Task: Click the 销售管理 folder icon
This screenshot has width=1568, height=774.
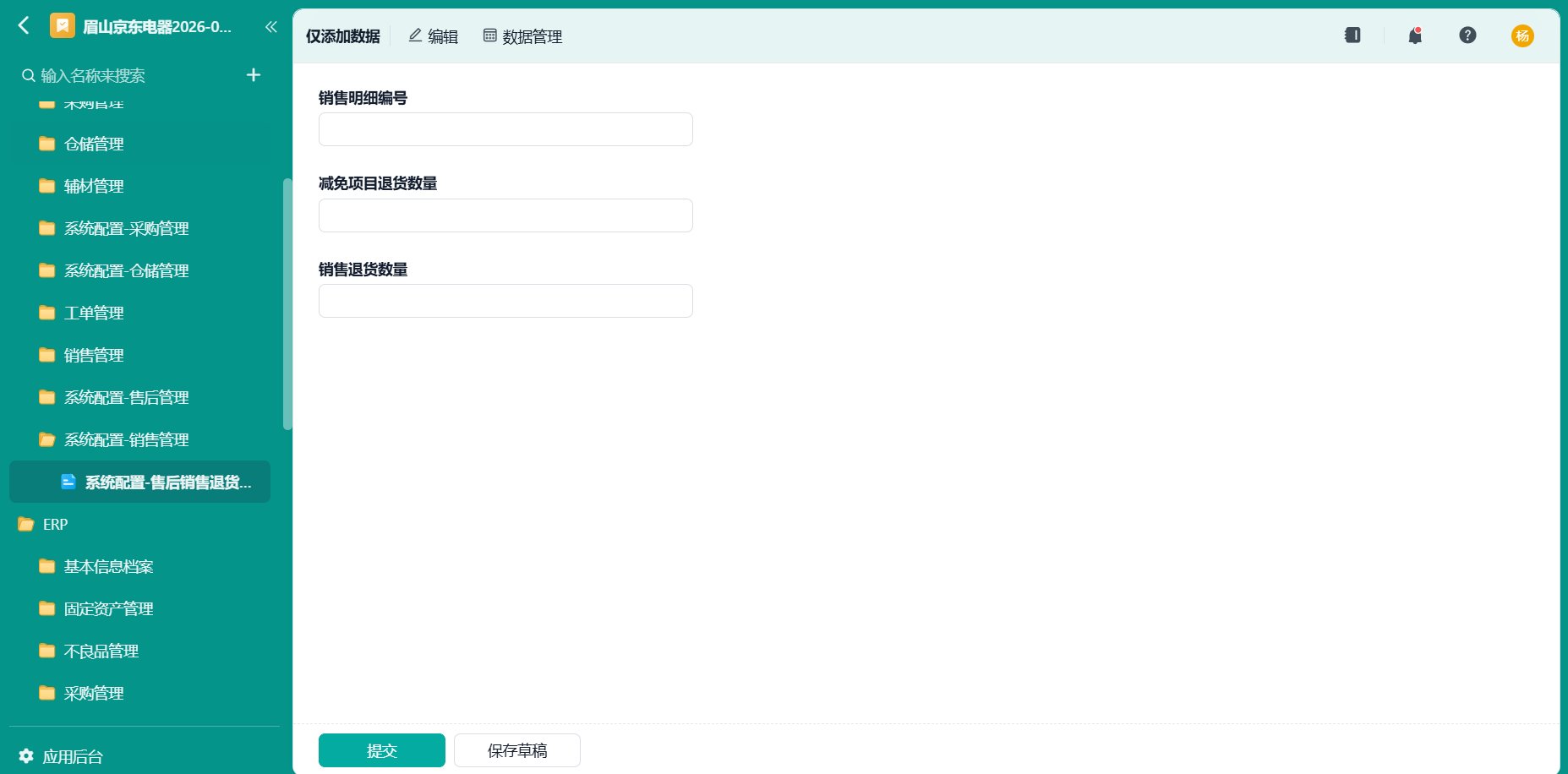Action: click(47, 355)
